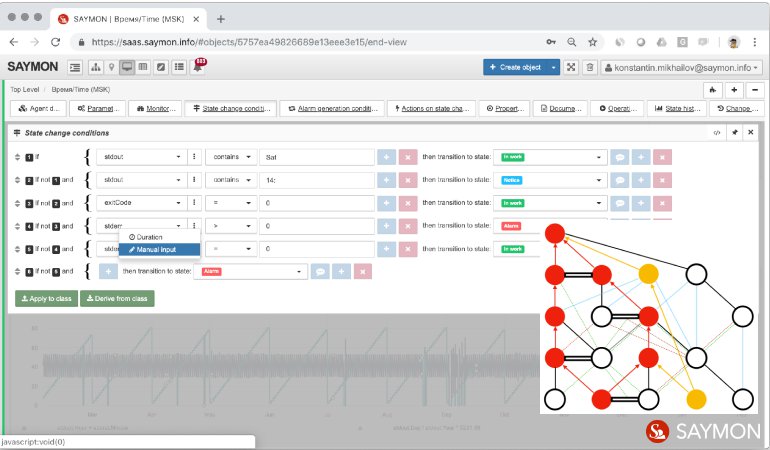Delete rule 6 with the red X
The width and height of the screenshot is (770, 450).
[363, 271]
